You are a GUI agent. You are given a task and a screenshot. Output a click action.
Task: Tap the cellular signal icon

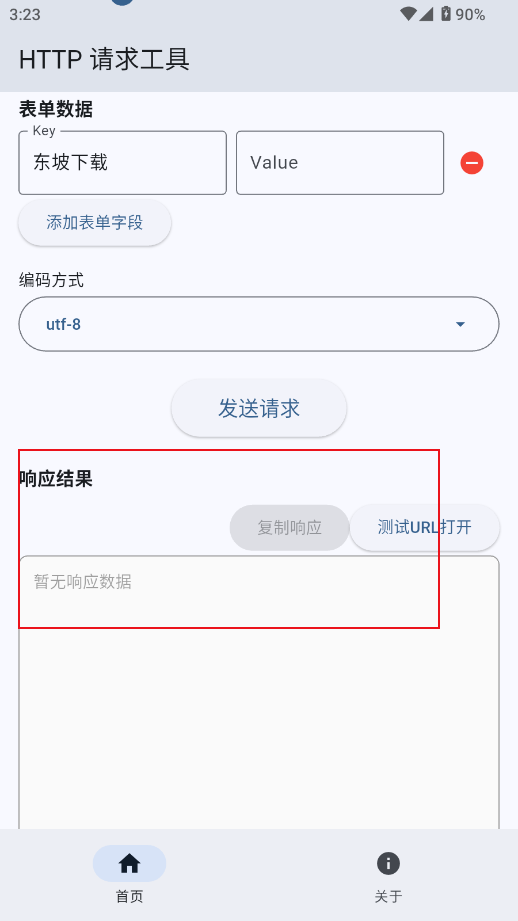426,14
